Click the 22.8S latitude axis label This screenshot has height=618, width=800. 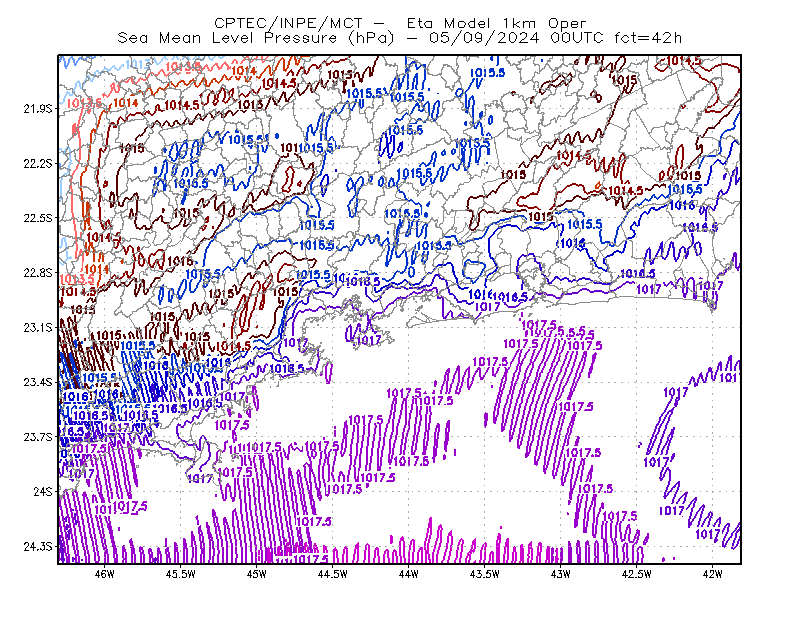[38, 273]
